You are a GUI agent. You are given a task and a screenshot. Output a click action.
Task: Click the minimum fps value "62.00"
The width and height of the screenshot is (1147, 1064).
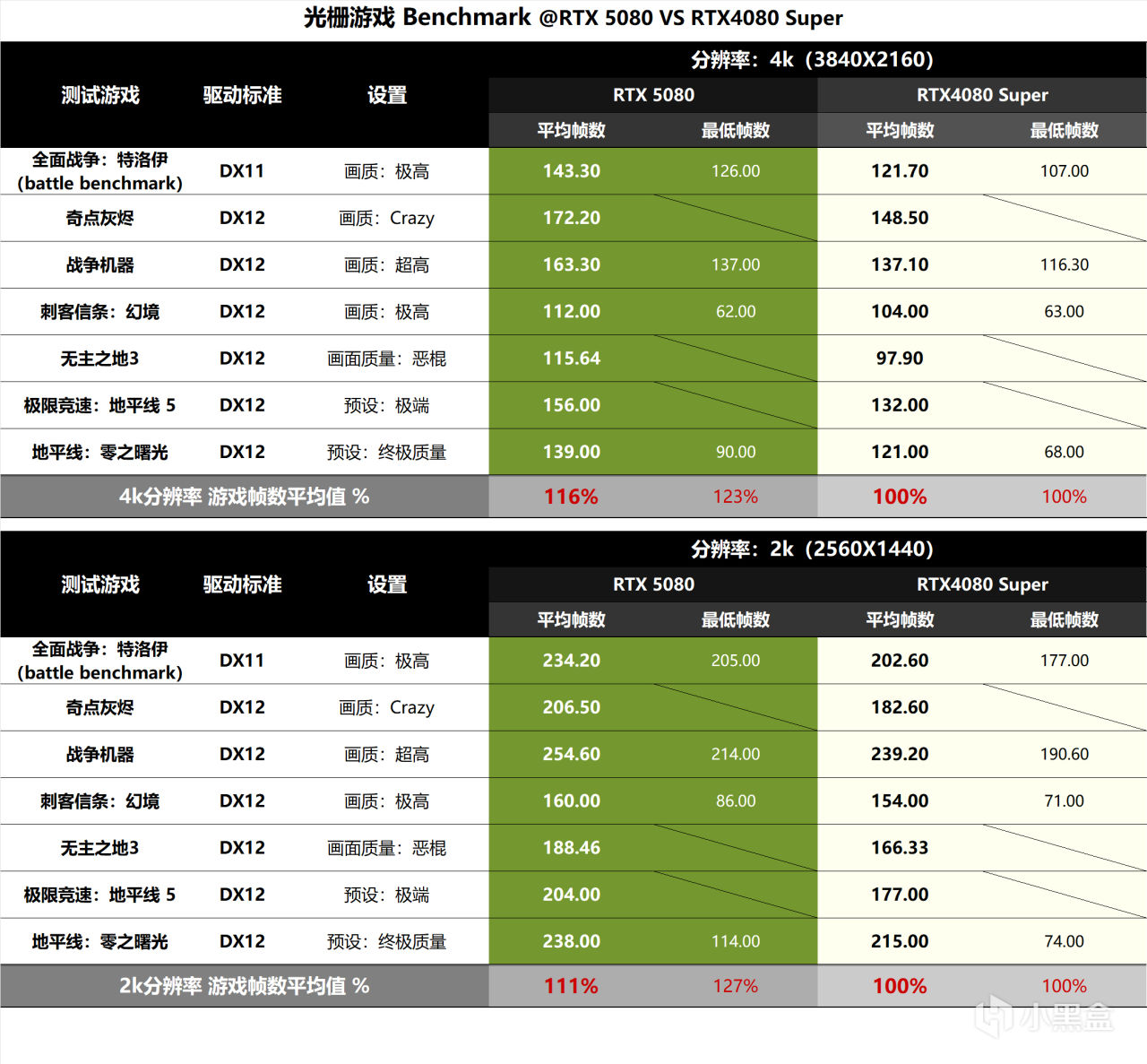[736, 312]
